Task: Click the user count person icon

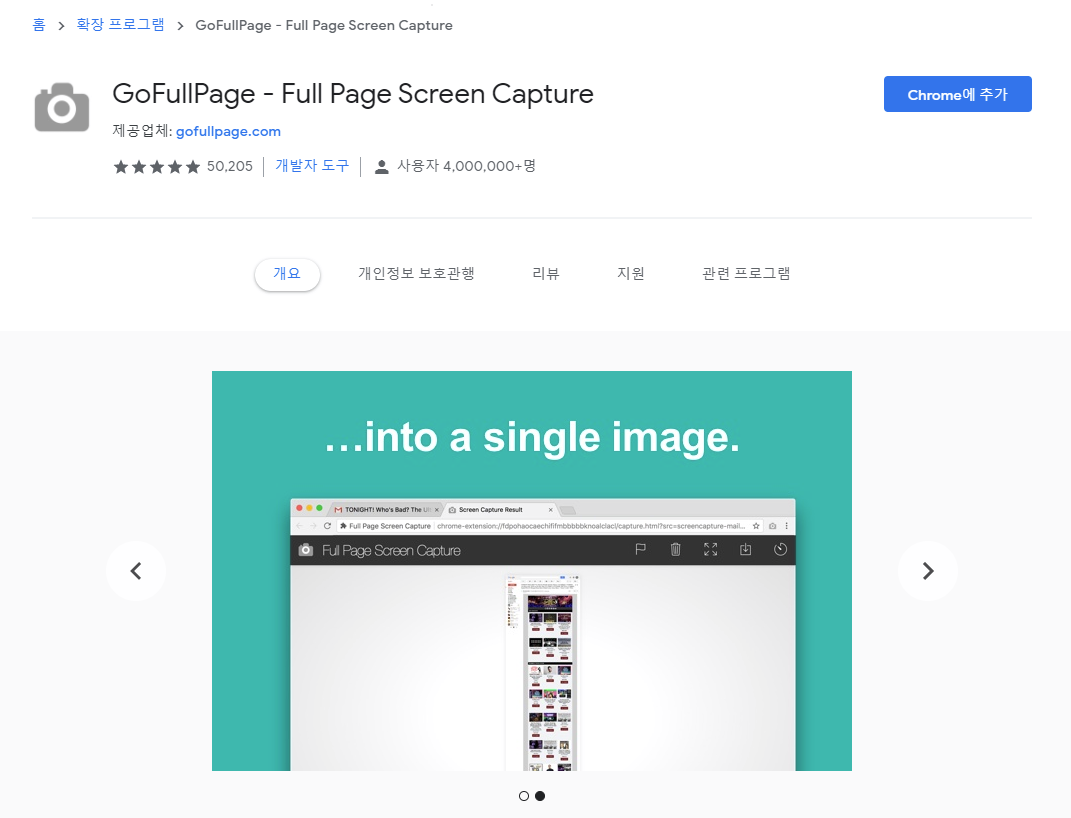Action: click(x=382, y=167)
